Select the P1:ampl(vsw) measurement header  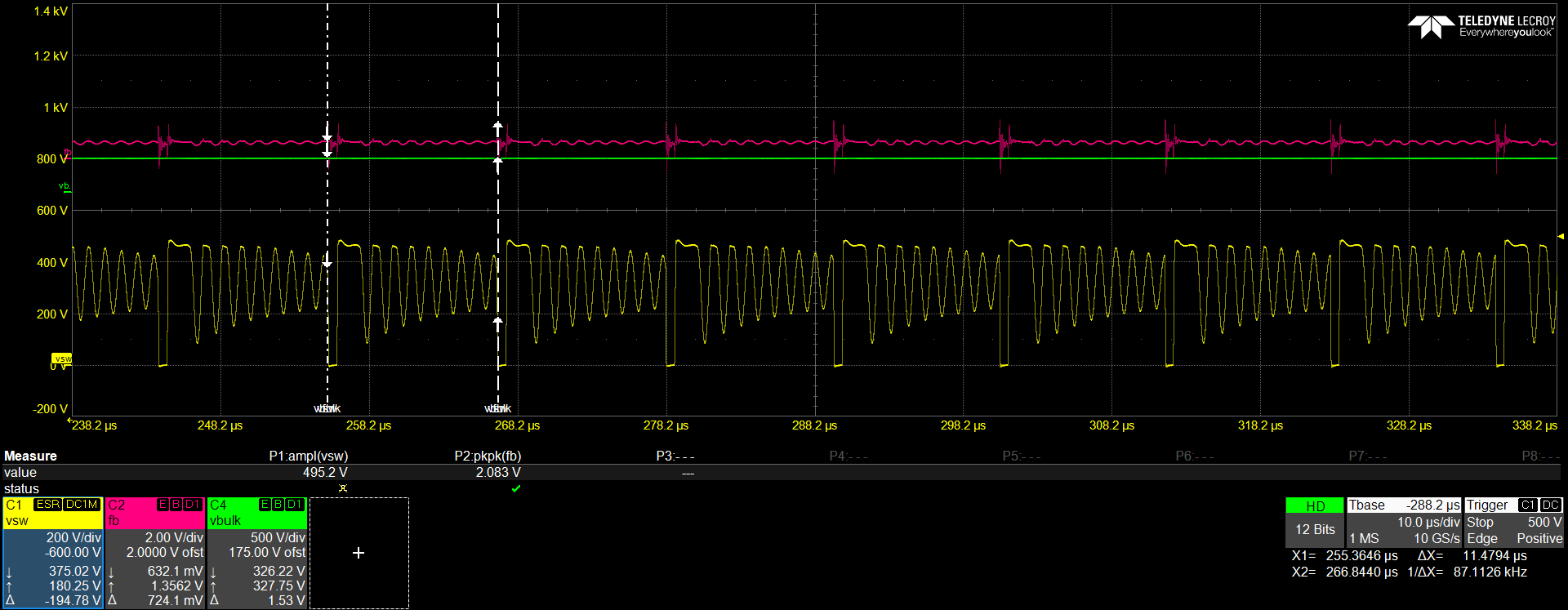(308, 456)
